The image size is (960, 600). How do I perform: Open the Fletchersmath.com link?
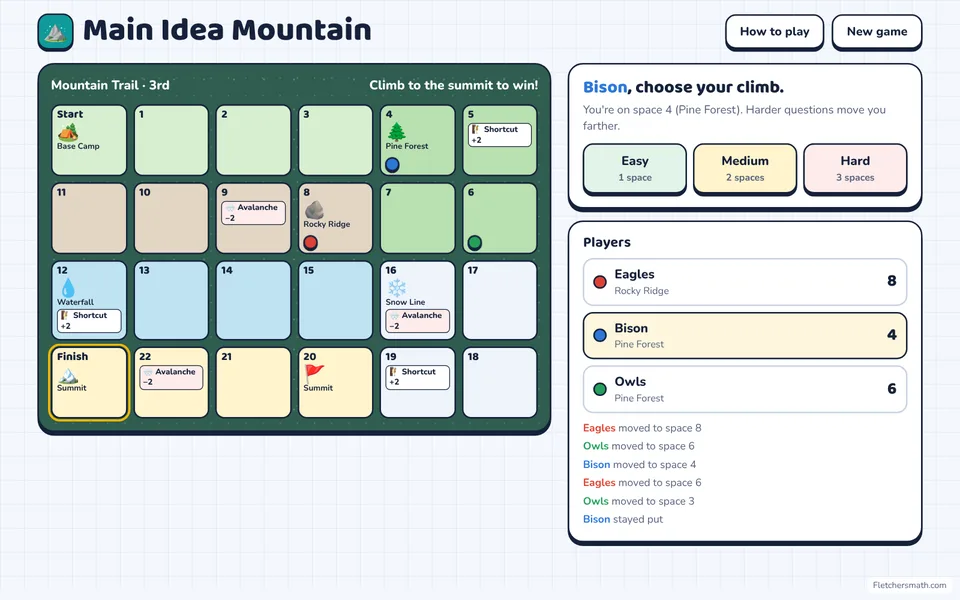(909, 585)
